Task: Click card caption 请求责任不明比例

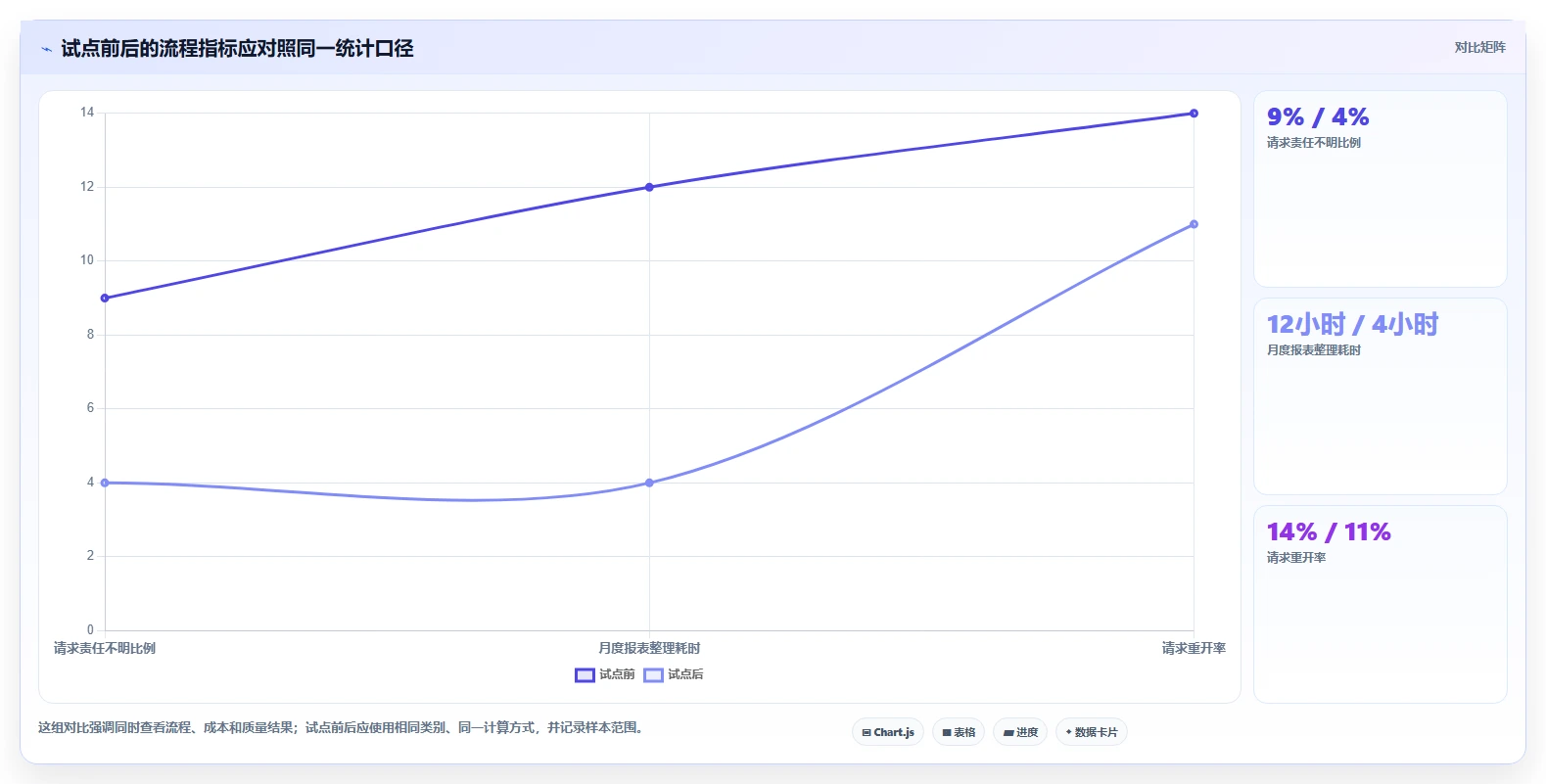Action: 1314,143
